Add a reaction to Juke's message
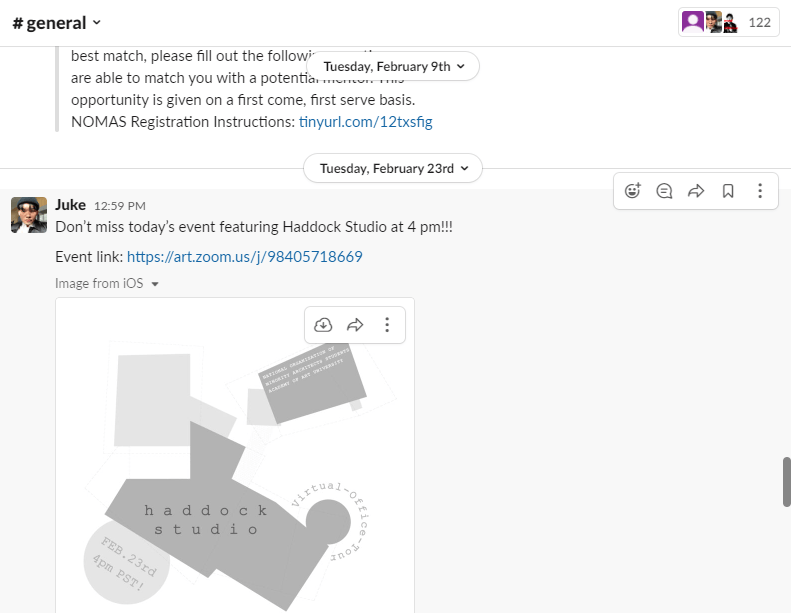This screenshot has width=791, height=613. pos(632,191)
